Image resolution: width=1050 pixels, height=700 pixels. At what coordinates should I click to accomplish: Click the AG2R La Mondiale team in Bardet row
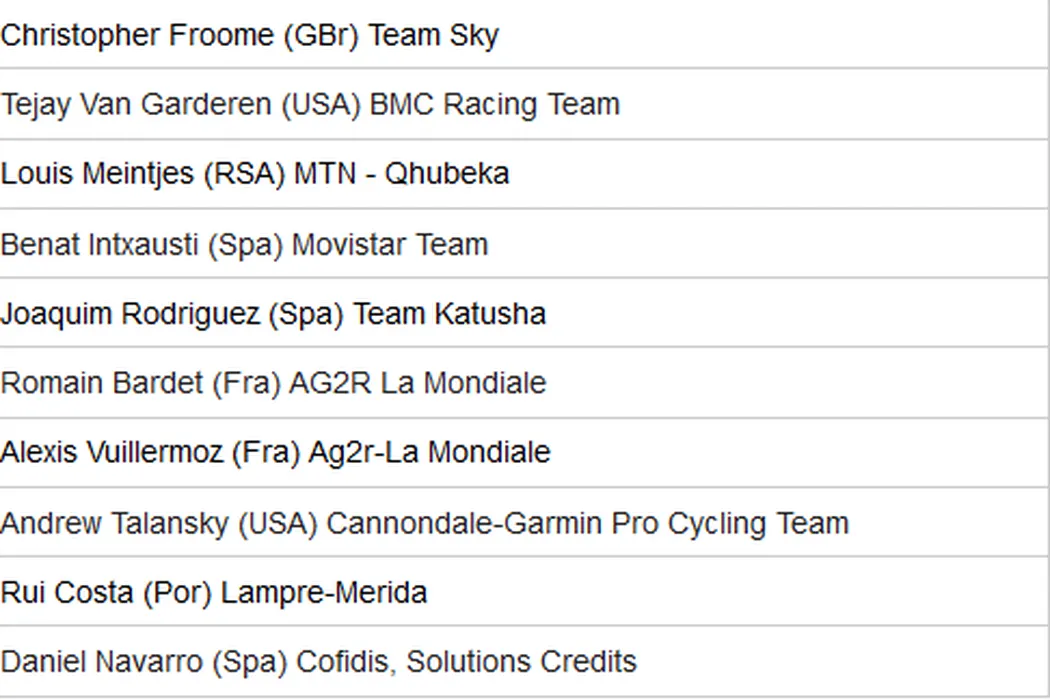point(417,383)
